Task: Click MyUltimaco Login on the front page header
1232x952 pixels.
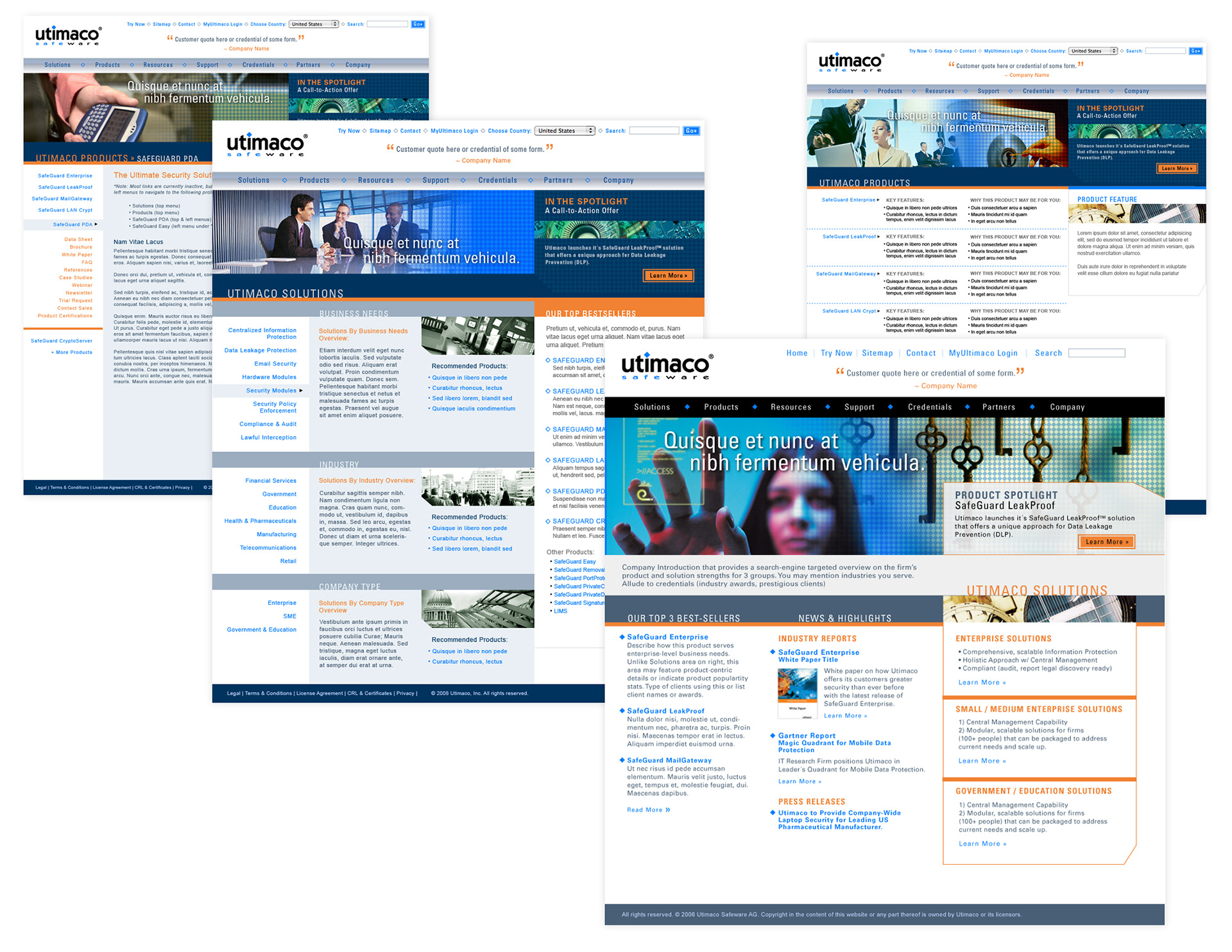Action: 983,353
